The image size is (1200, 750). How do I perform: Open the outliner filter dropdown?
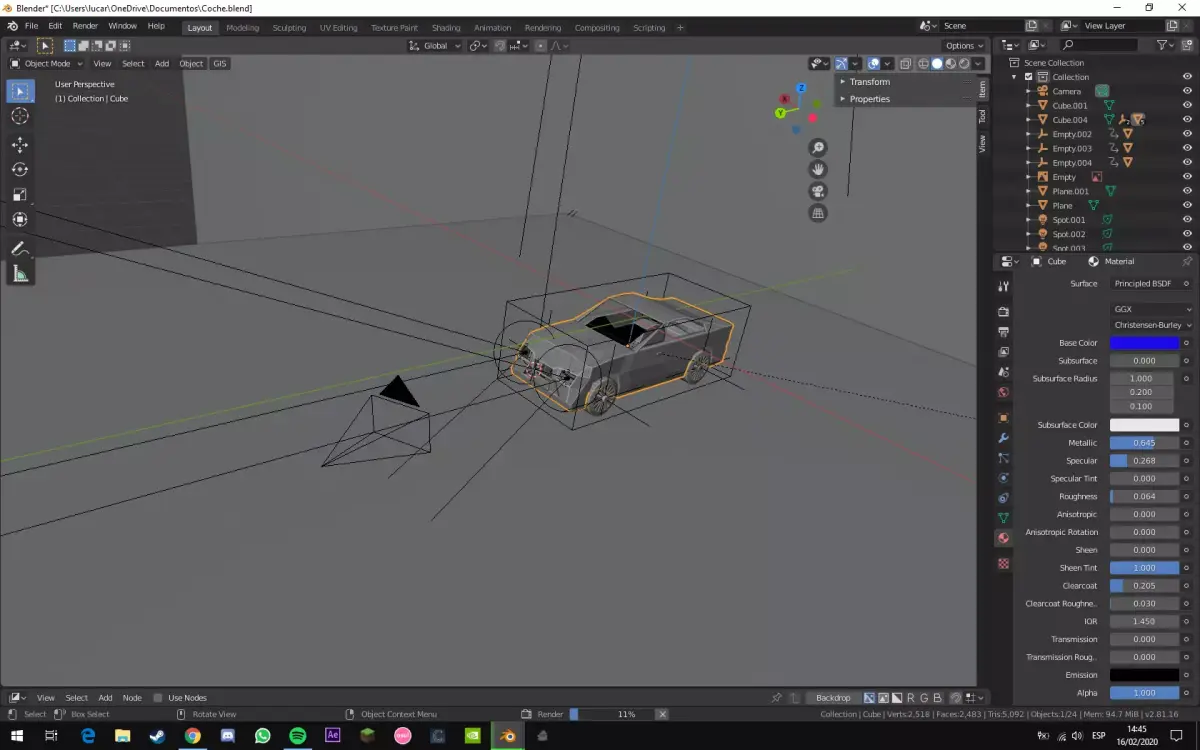(x=1165, y=45)
